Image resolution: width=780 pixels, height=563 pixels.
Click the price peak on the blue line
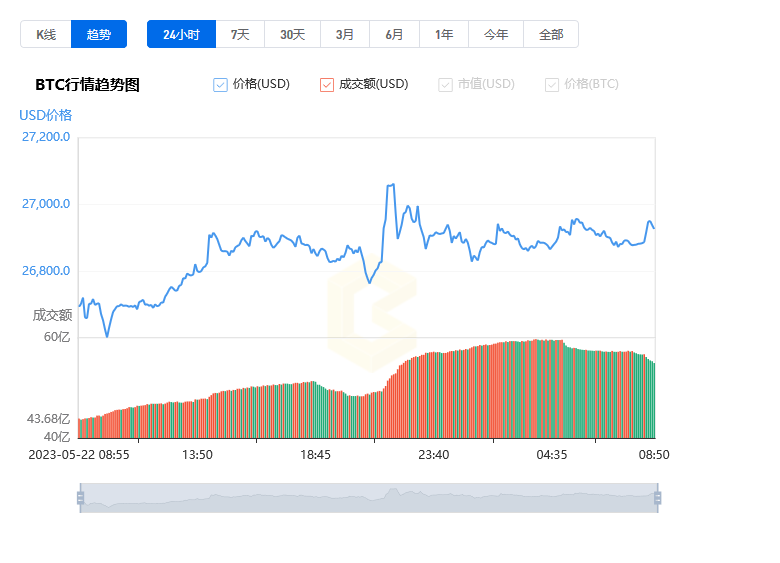click(x=390, y=185)
